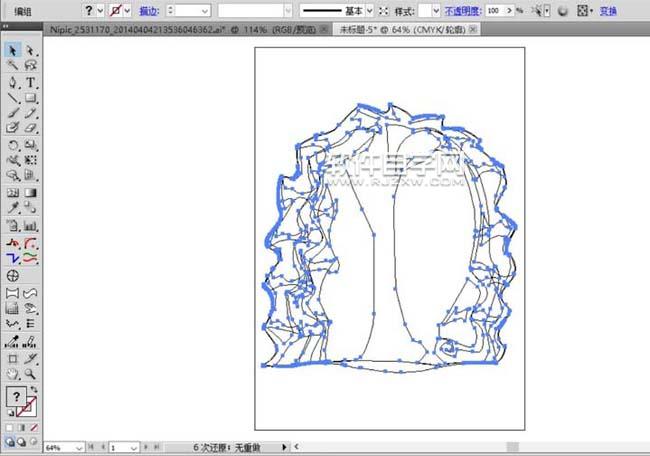Open the brush definition 基本 dropdown
The width and height of the screenshot is (650, 456).
[x=370, y=11]
